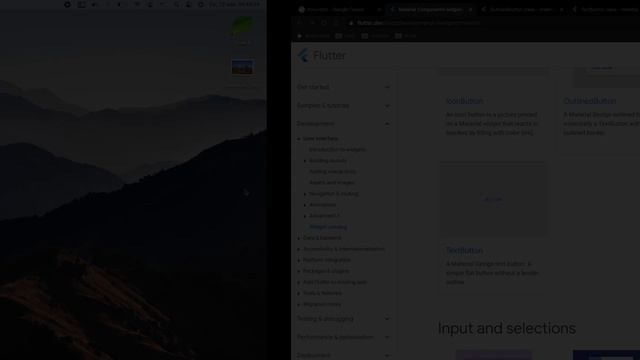Expand Navigation & routing in sidebar
This screenshot has width=640, height=360.
pos(331,193)
